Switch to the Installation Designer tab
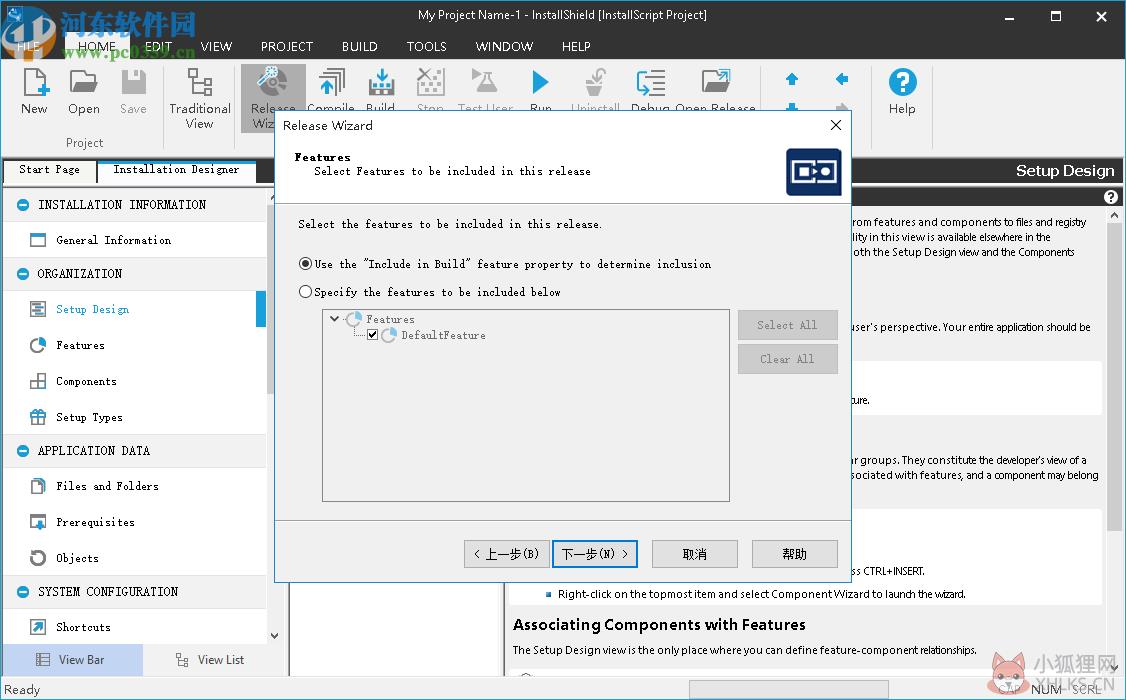This screenshot has width=1126, height=700. 176,170
